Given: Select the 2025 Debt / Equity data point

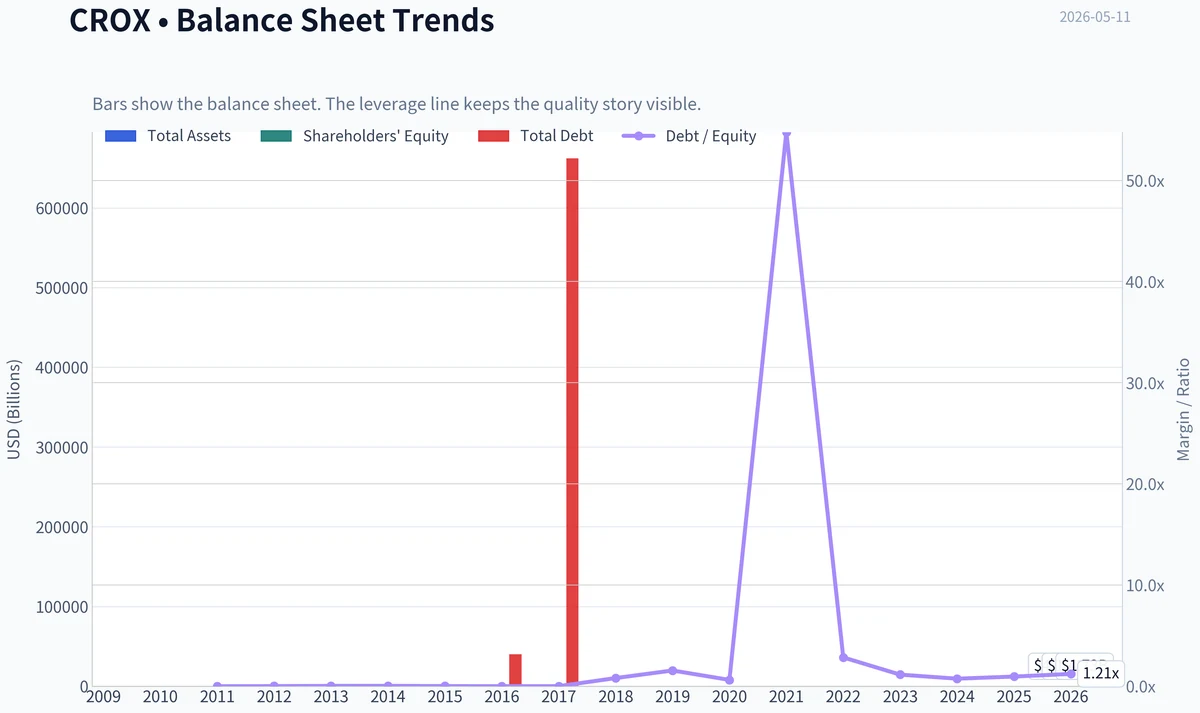Looking at the screenshot, I should pos(1014,677).
